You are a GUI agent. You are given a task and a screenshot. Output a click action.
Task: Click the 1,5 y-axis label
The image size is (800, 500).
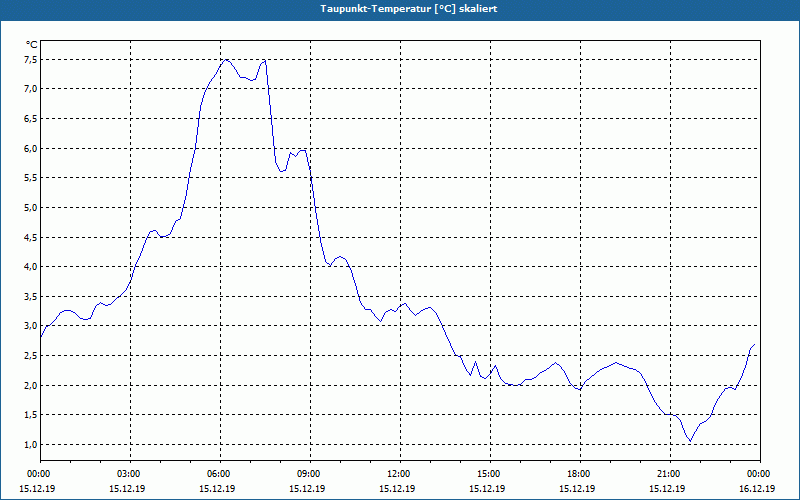tap(31, 414)
